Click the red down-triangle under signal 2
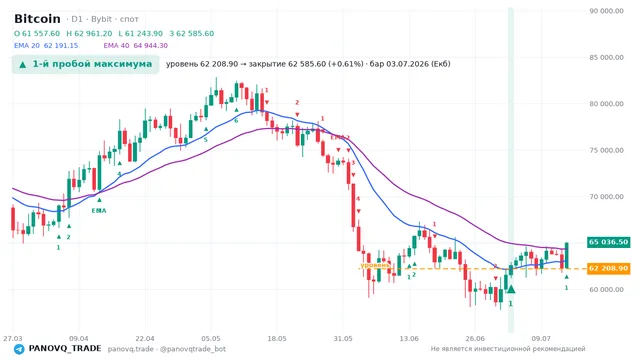This screenshot has height=360, width=640. 297,114
